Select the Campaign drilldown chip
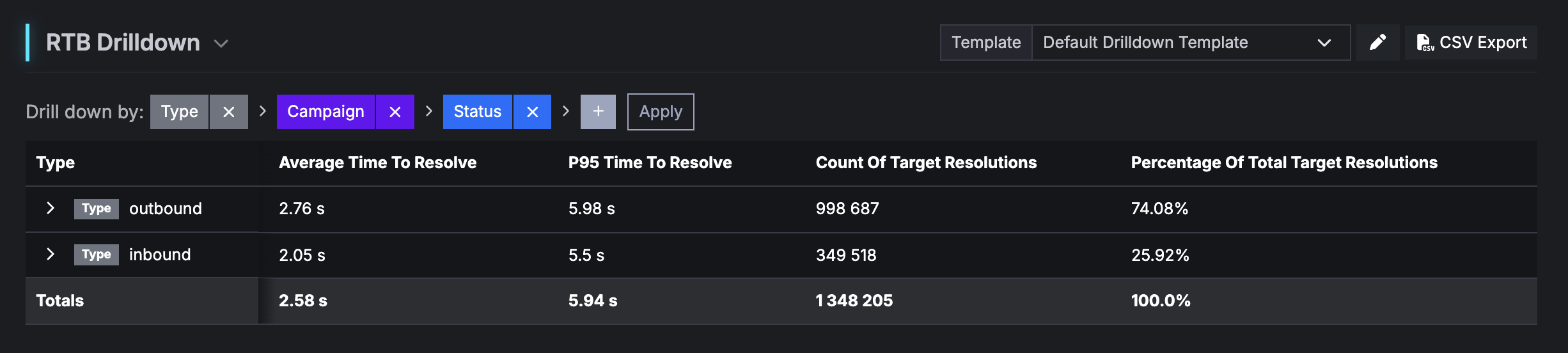This screenshot has width=1568, height=353. pos(325,112)
